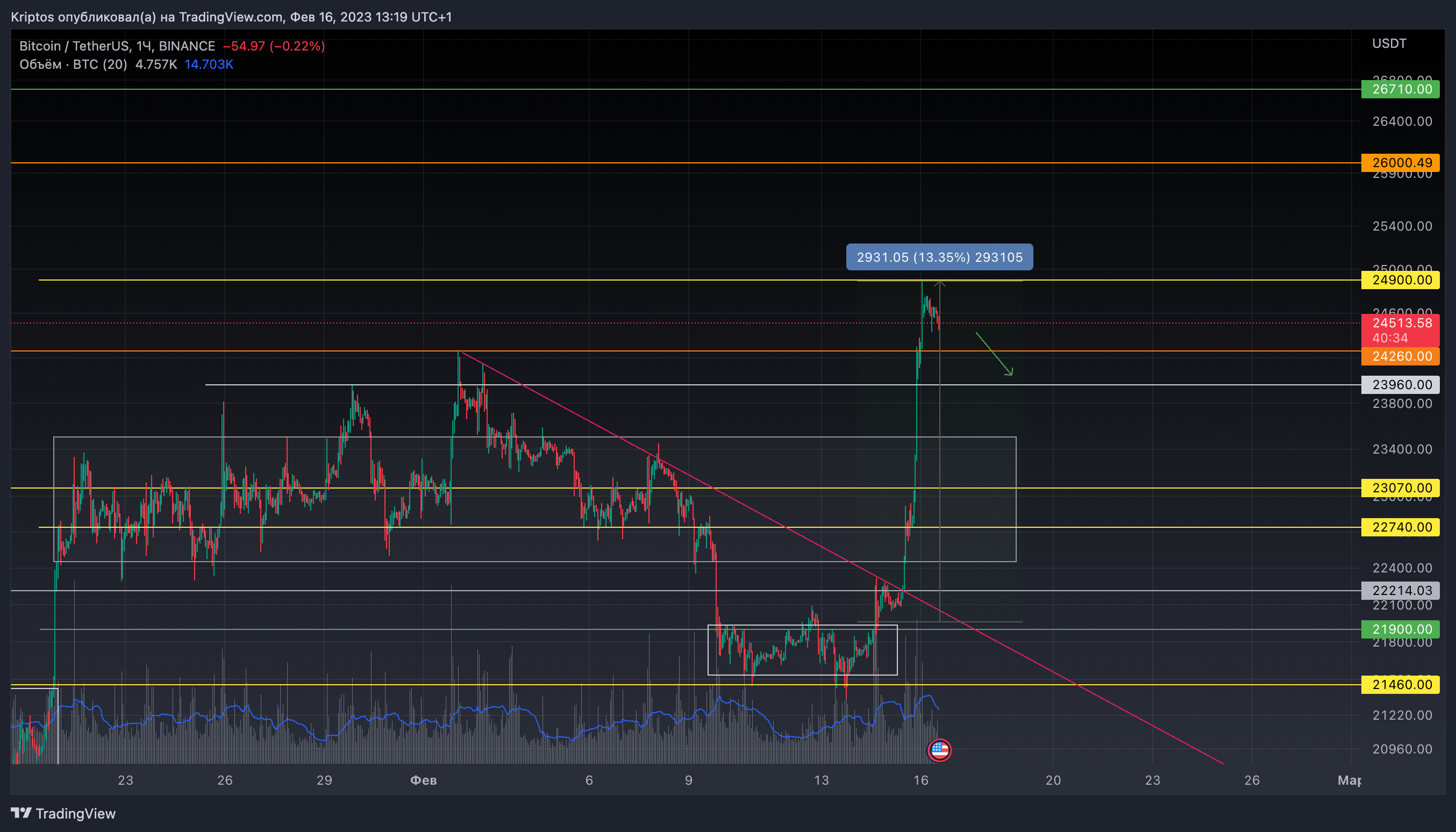
Task: Click the 29 date label on time axis
Action: coord(324,780)
